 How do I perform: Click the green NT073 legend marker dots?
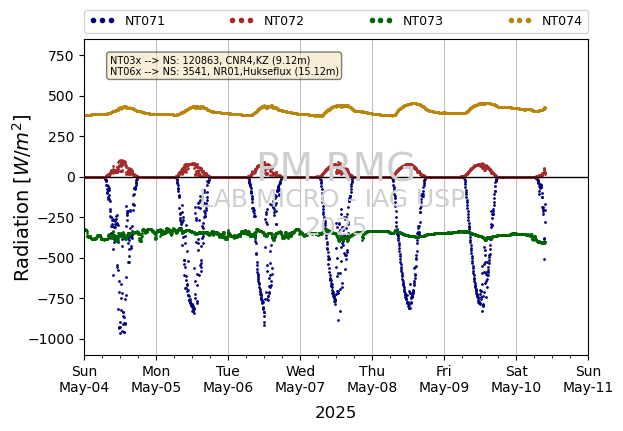(x=381, y=21)
